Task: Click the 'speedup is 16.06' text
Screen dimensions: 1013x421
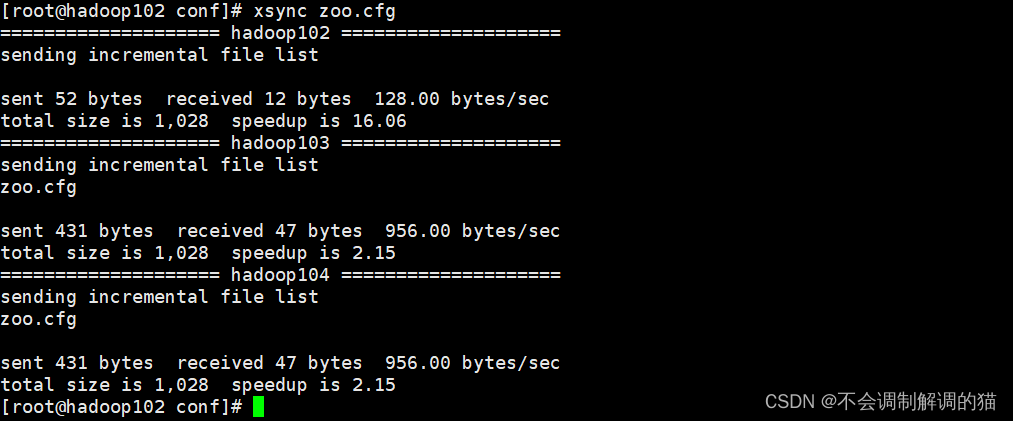Action: coord(313,121)
